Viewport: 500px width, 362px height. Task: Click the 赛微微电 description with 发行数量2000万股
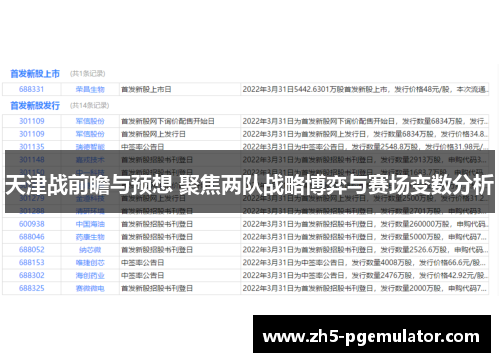pos(365,288)
